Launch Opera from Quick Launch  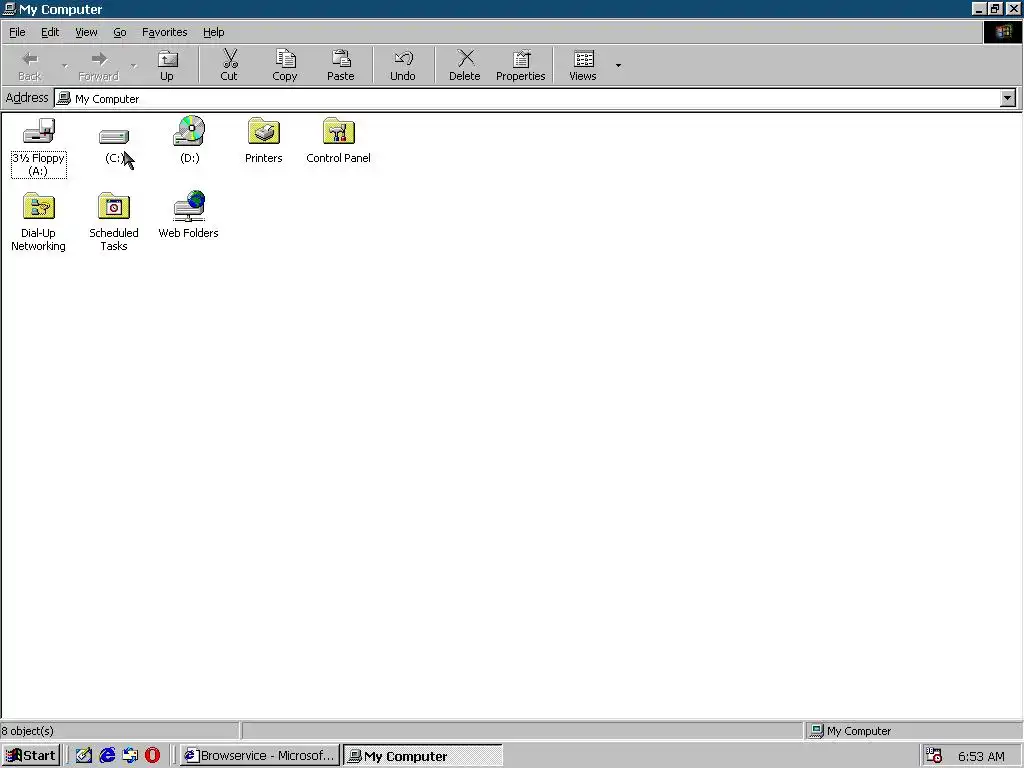click(x=153, y=756)
